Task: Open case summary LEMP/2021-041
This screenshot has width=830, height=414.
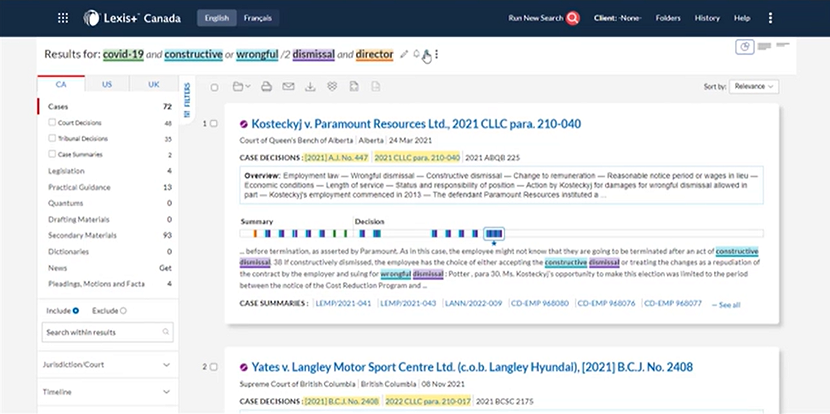Action: (344, 303)
